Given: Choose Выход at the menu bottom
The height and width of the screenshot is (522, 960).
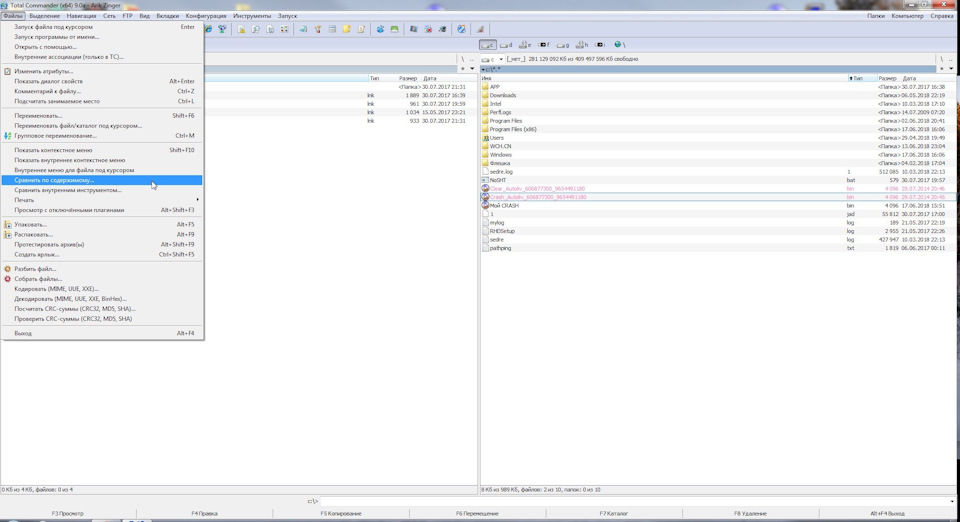Looking at the screenshot, I should (x=102, y=334).
